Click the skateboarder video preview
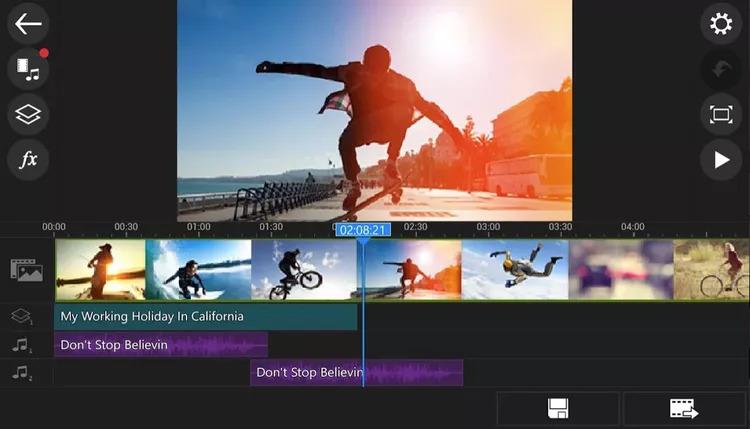750x429 pixels. 375,110
